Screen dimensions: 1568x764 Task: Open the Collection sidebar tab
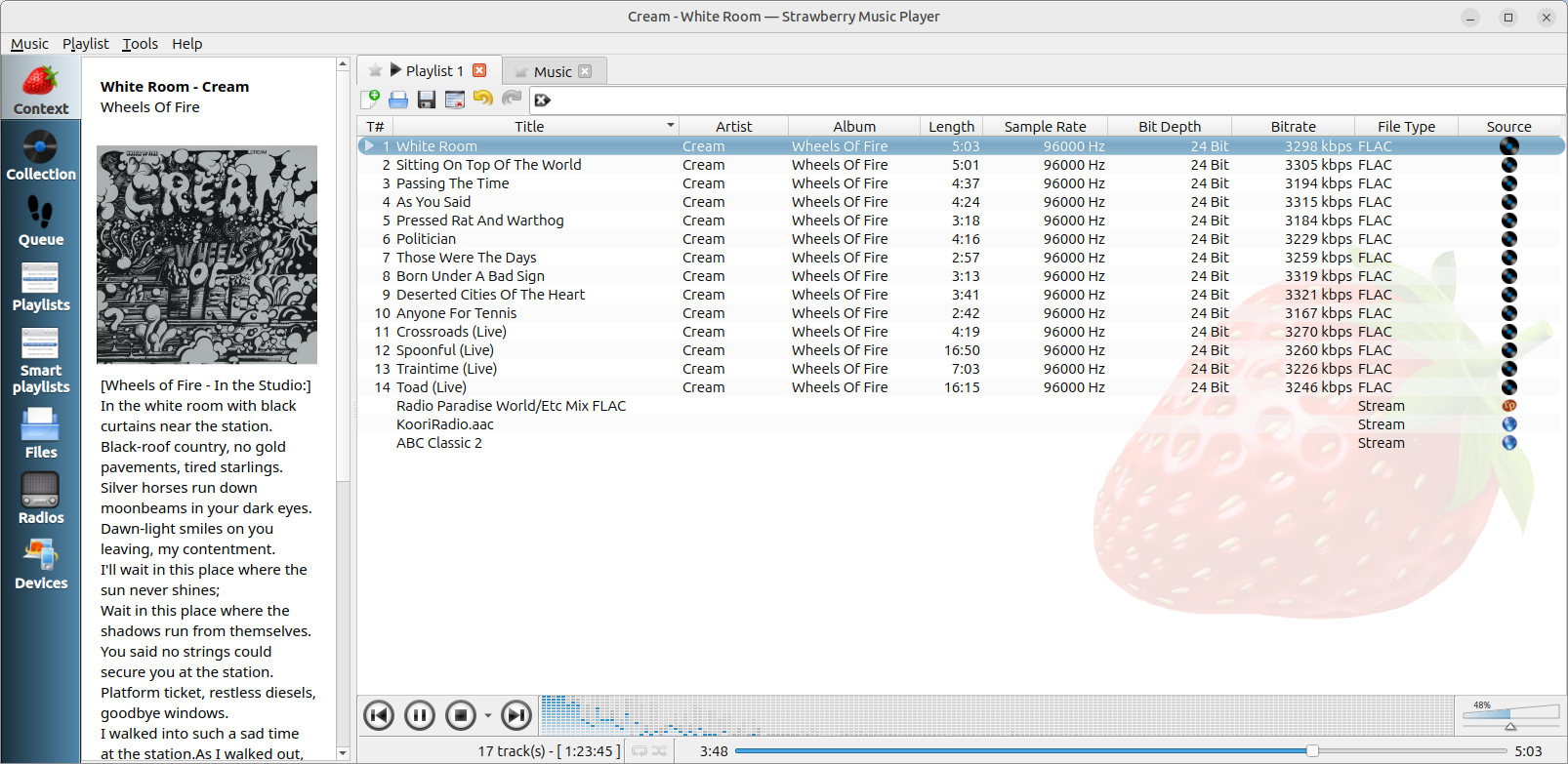(40, 155)
